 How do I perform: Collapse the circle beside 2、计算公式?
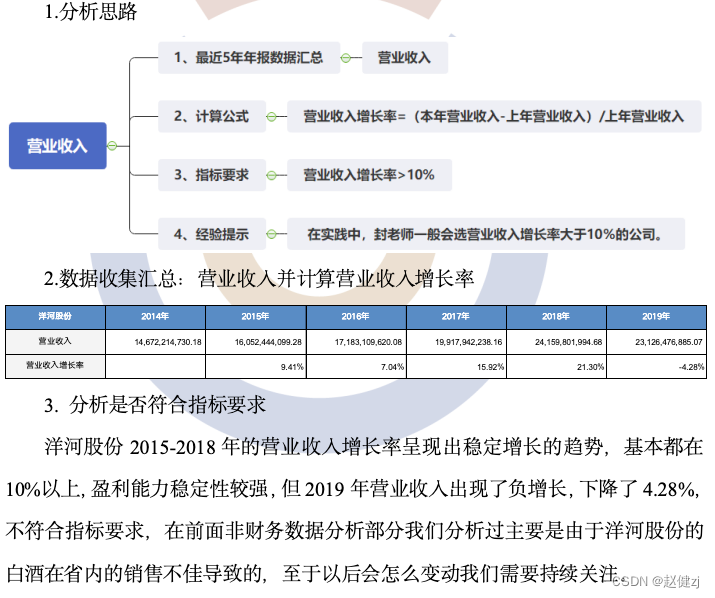(x=272, y=117)
